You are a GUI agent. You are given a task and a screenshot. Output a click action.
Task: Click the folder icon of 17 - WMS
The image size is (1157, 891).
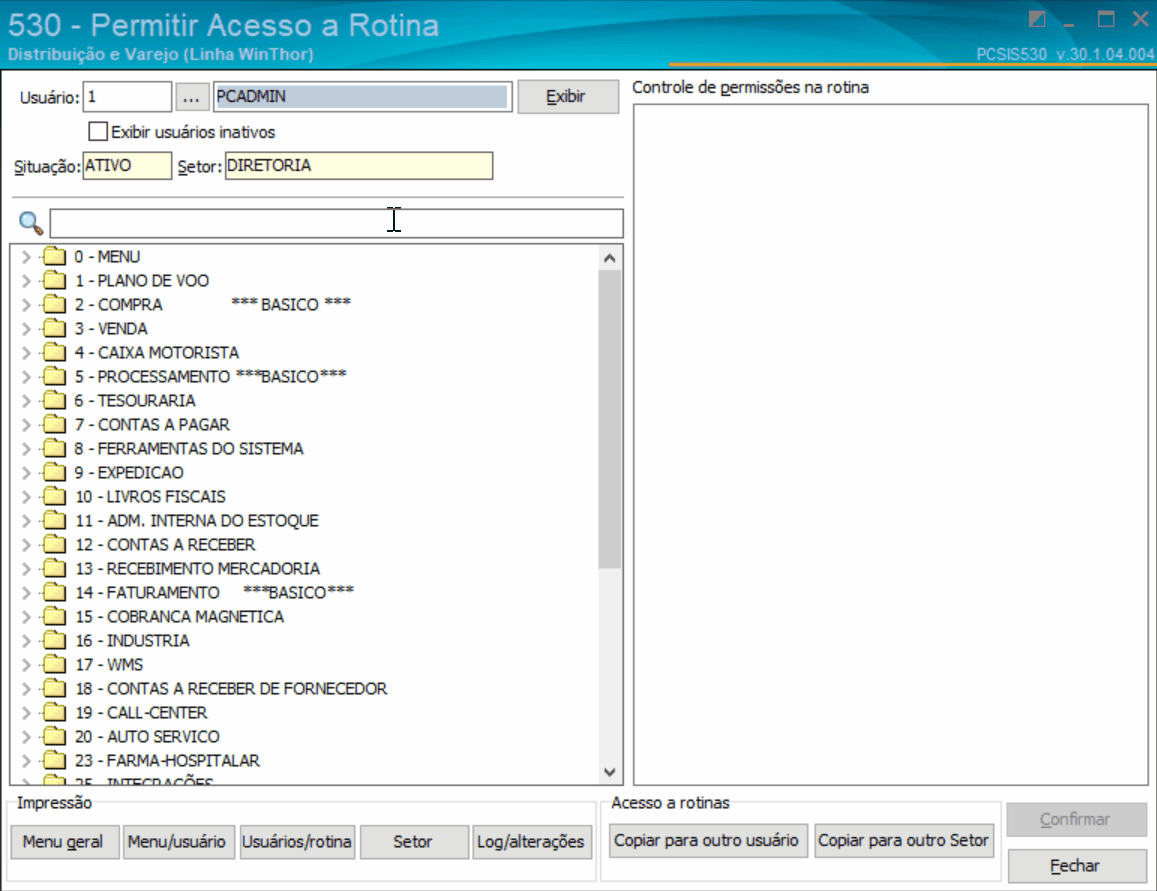54,665
